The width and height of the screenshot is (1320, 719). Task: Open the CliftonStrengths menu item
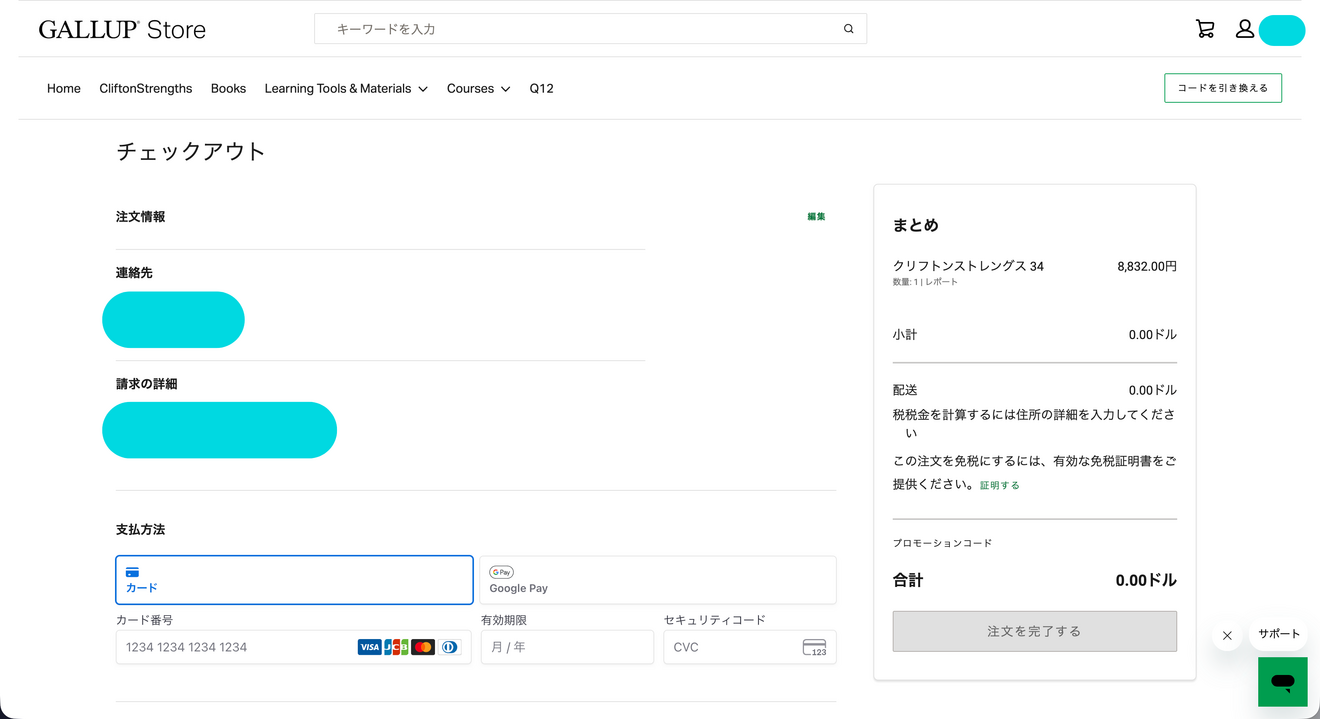pos(146,88)
